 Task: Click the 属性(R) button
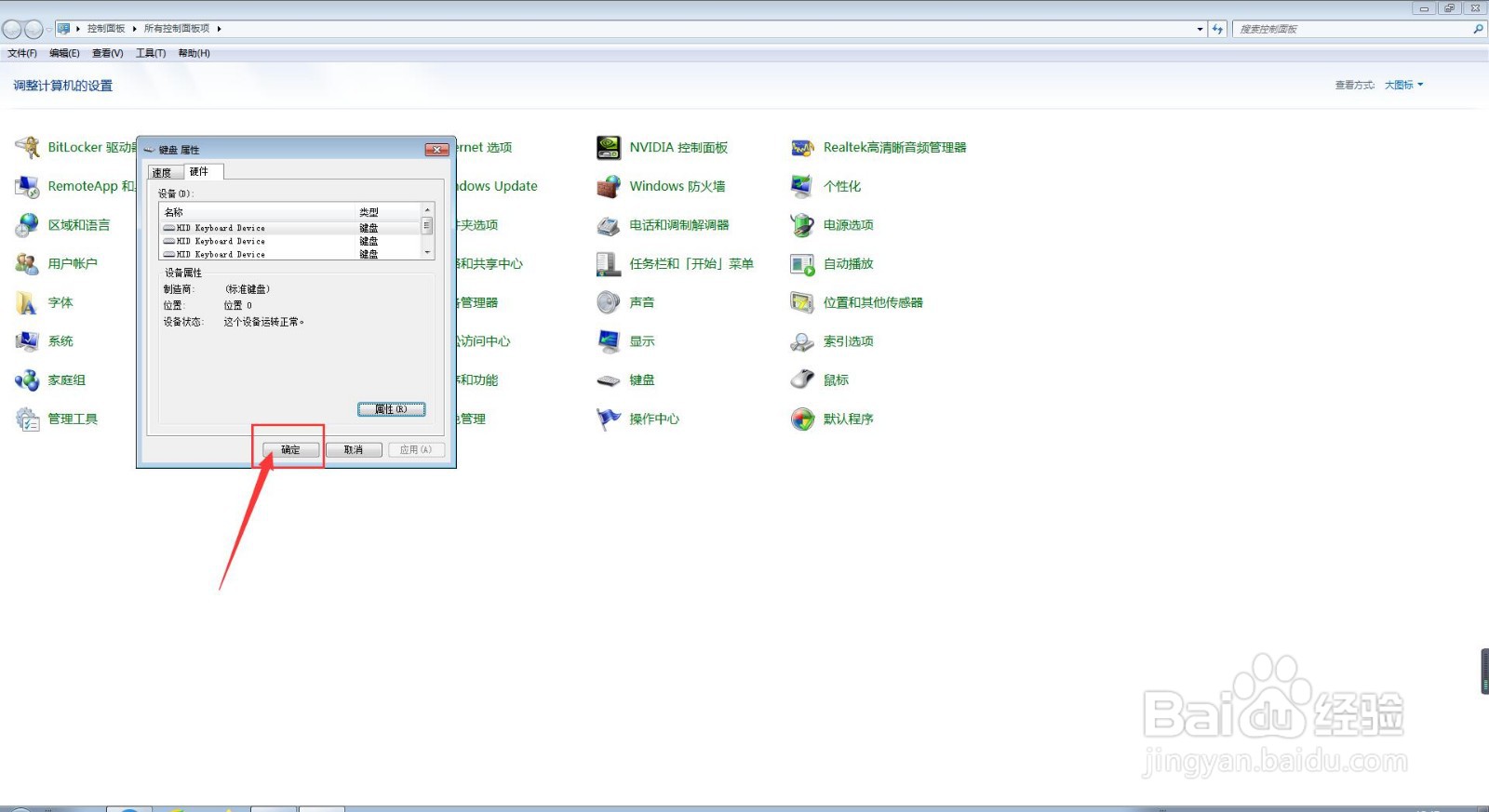[x=392, y=409]
